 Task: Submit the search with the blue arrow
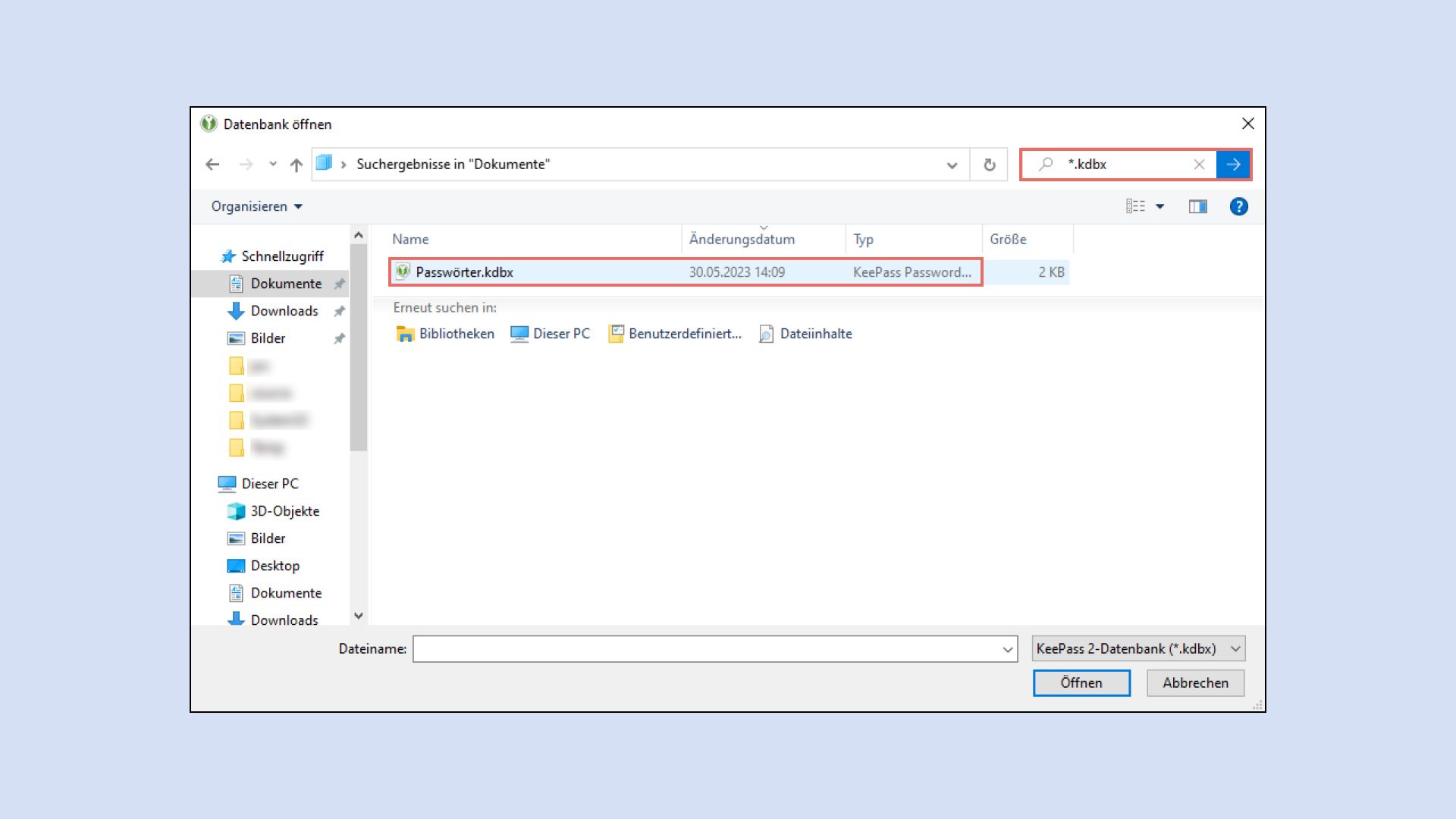1234,164
